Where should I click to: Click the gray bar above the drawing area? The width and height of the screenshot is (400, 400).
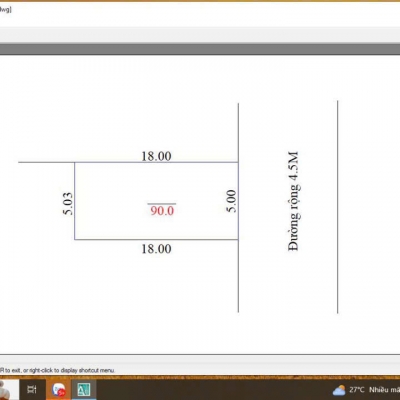coord(200,49)
